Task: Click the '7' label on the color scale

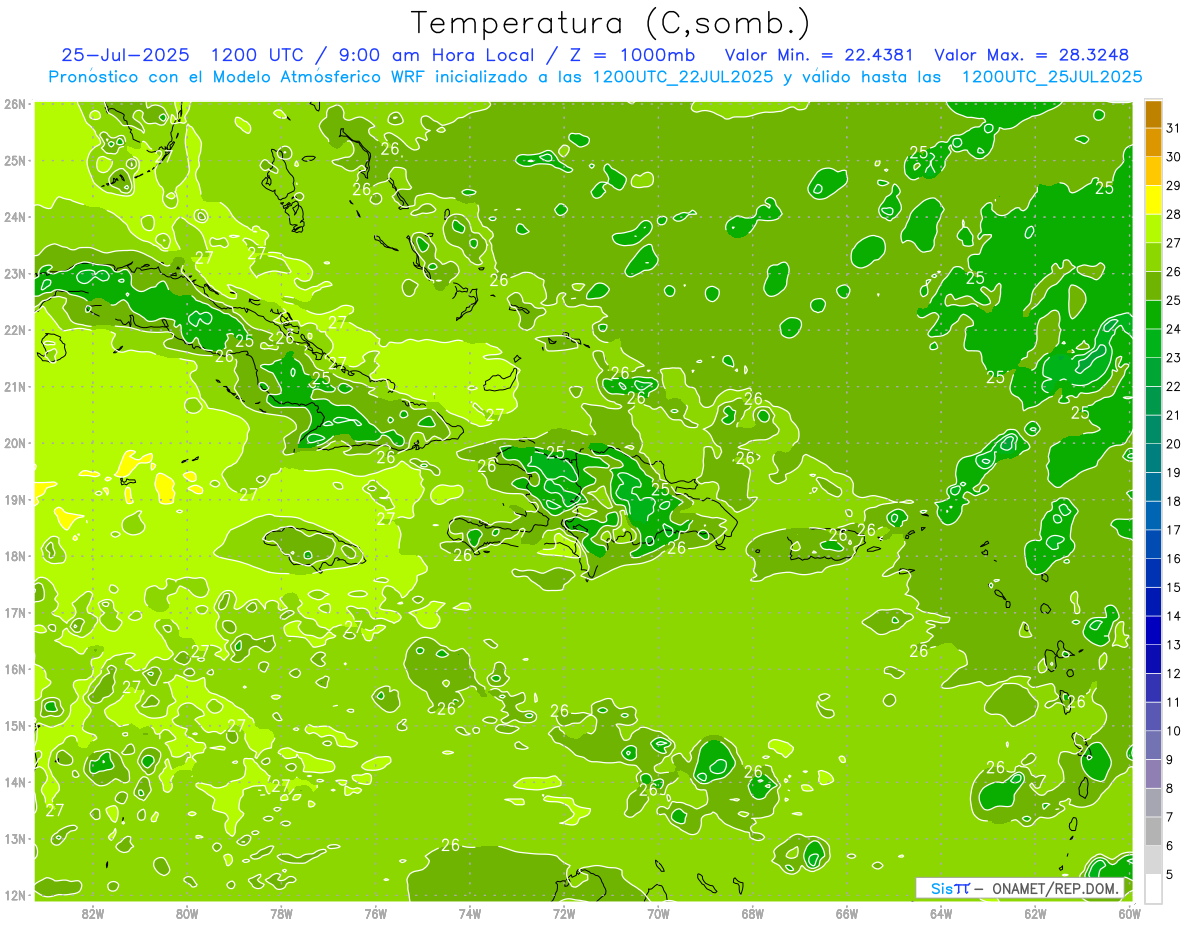Action: [x=1171, y=817]
